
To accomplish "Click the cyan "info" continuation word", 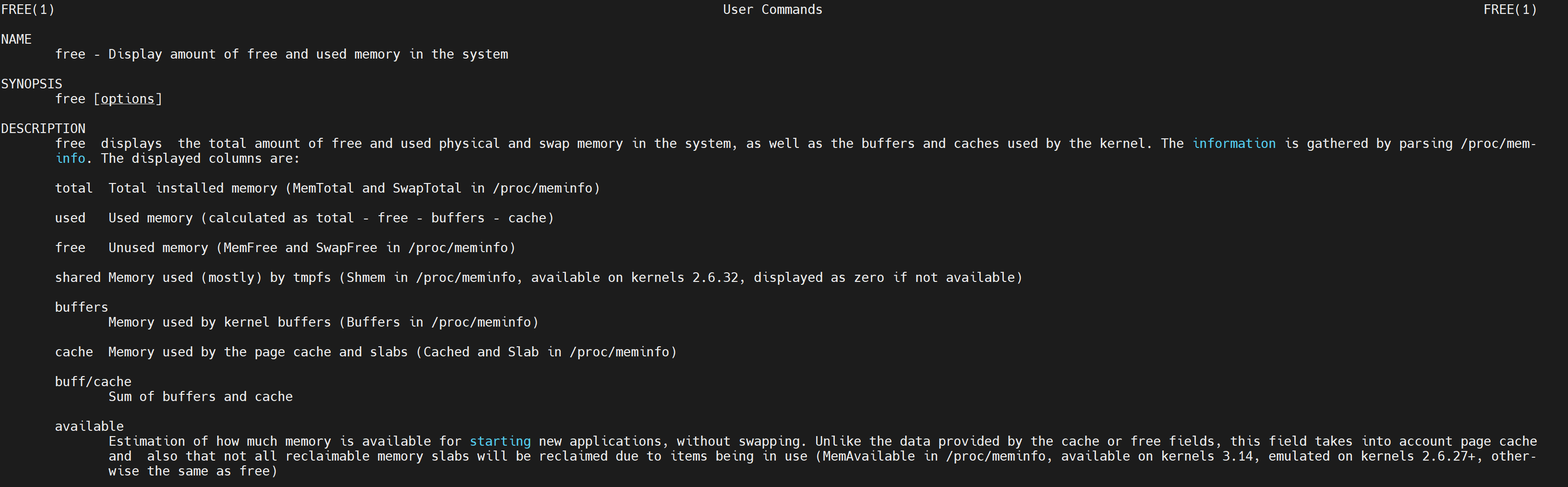I will click(x=70, y=158).
